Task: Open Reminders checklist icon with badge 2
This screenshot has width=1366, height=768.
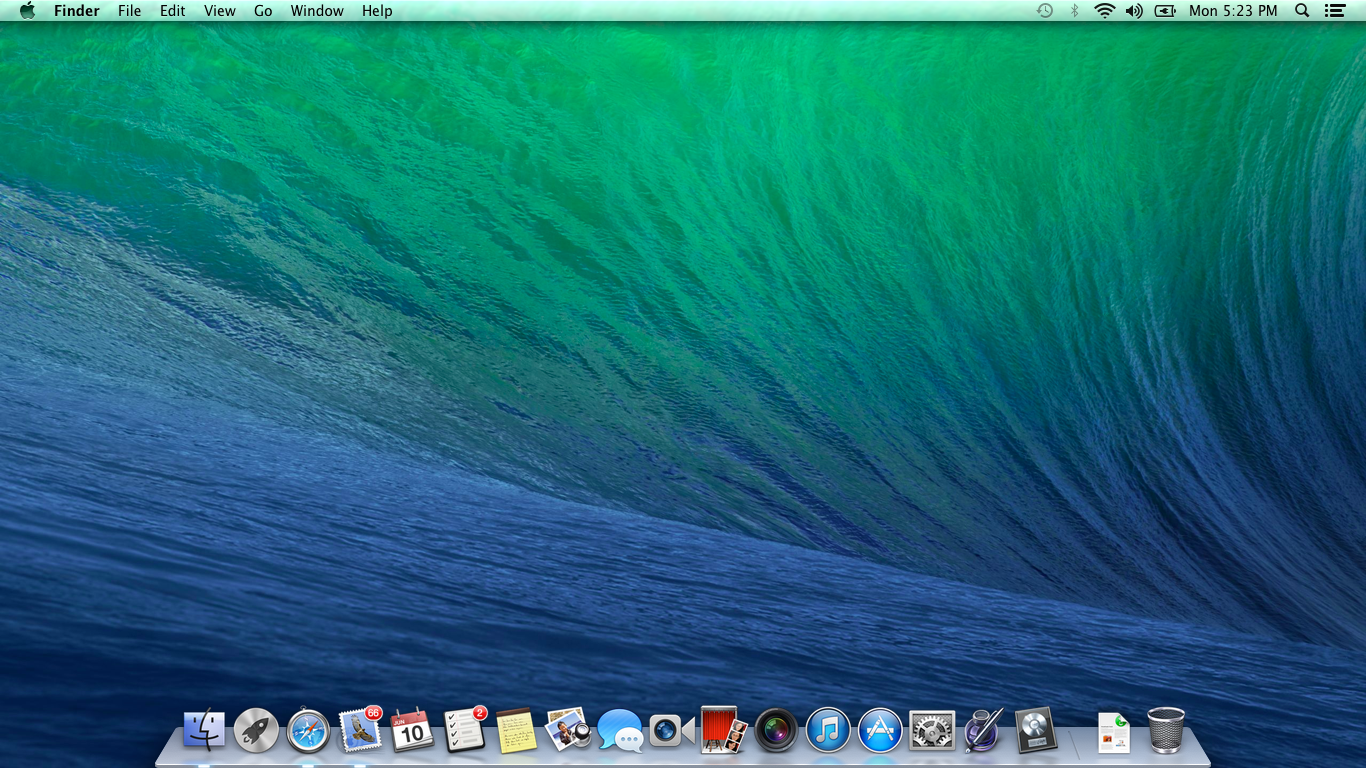Action: pyautogui.click(x=465, y=729)
